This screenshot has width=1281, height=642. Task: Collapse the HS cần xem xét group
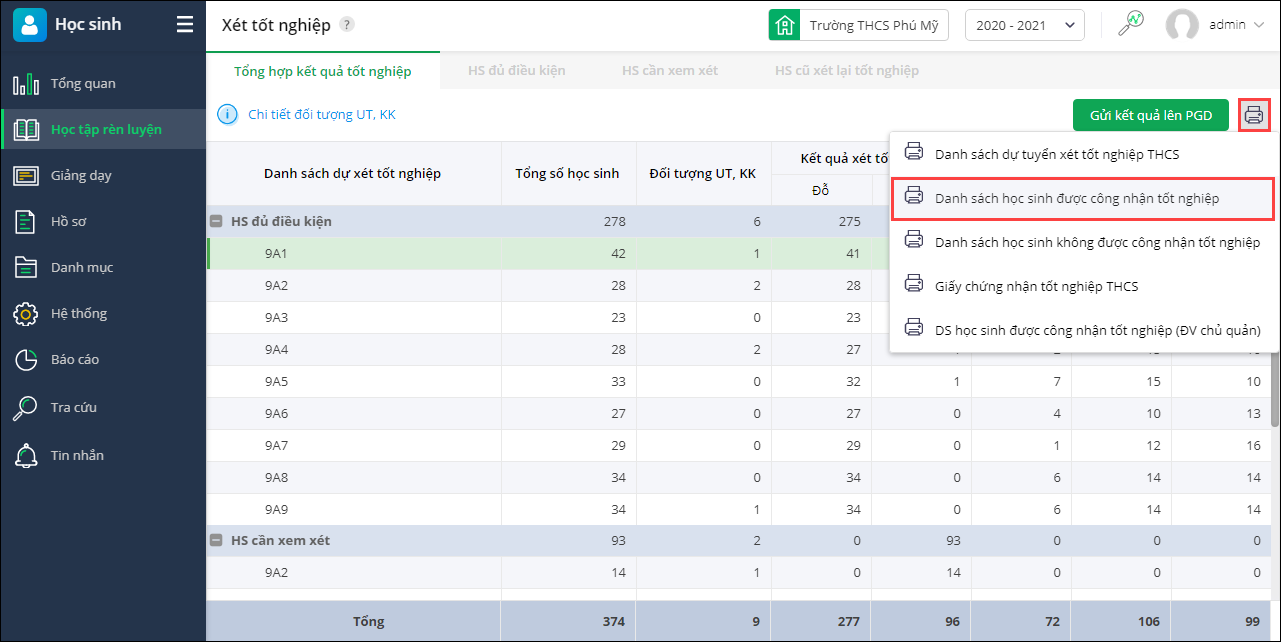click(x=216, y=540)
